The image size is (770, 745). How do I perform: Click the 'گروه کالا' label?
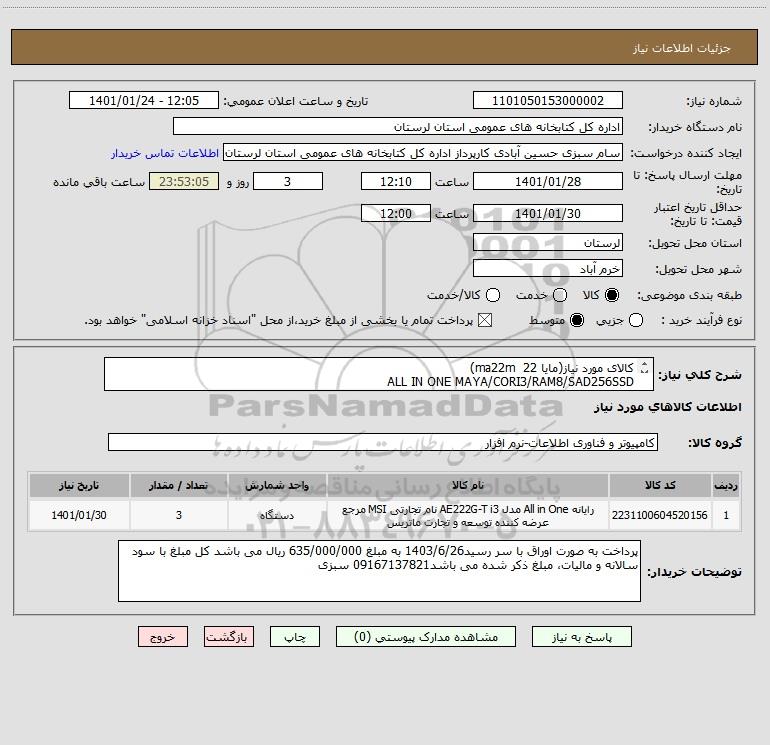[715, 443]
